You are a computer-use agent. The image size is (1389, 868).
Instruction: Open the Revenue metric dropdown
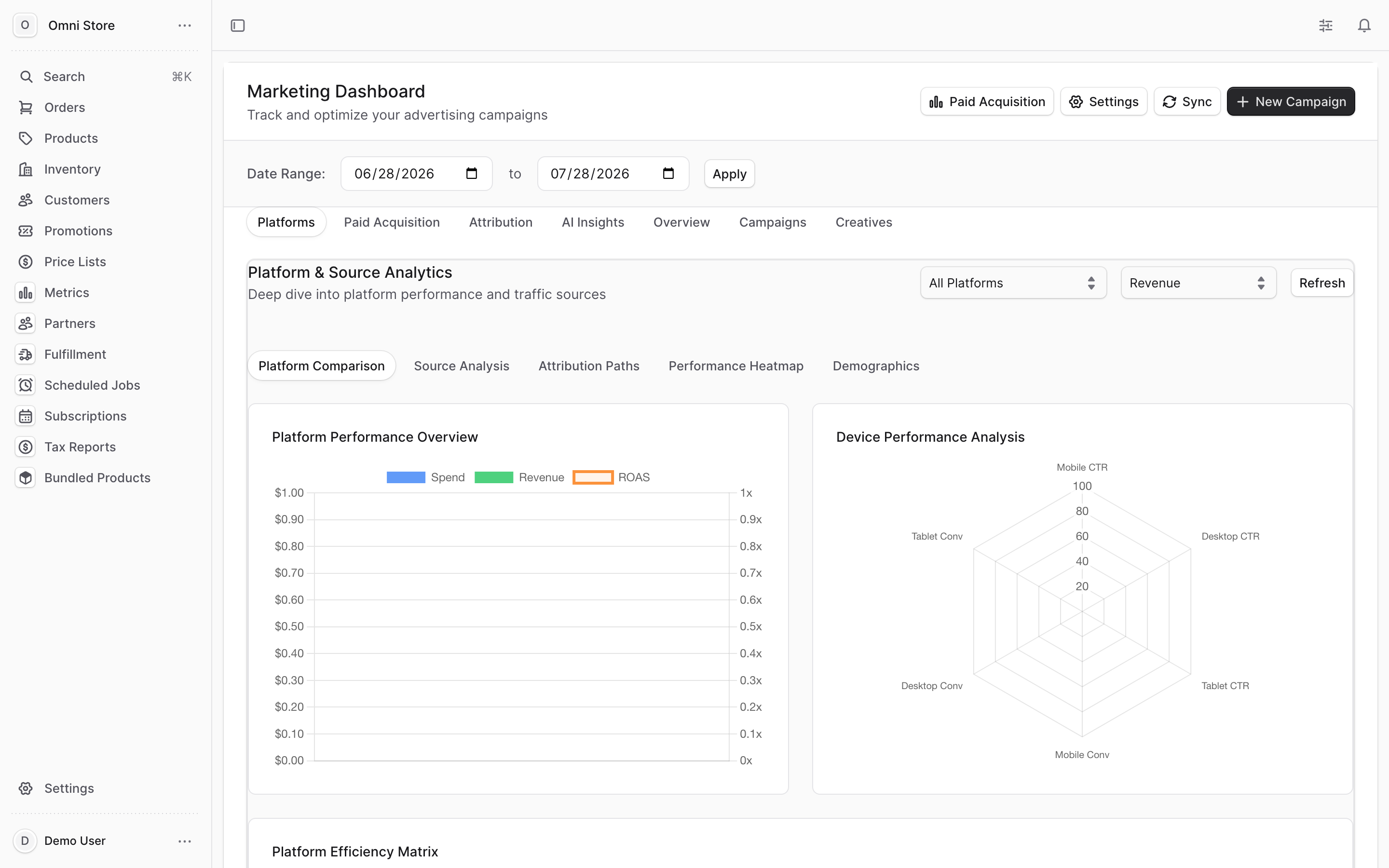coord(1198,283)
